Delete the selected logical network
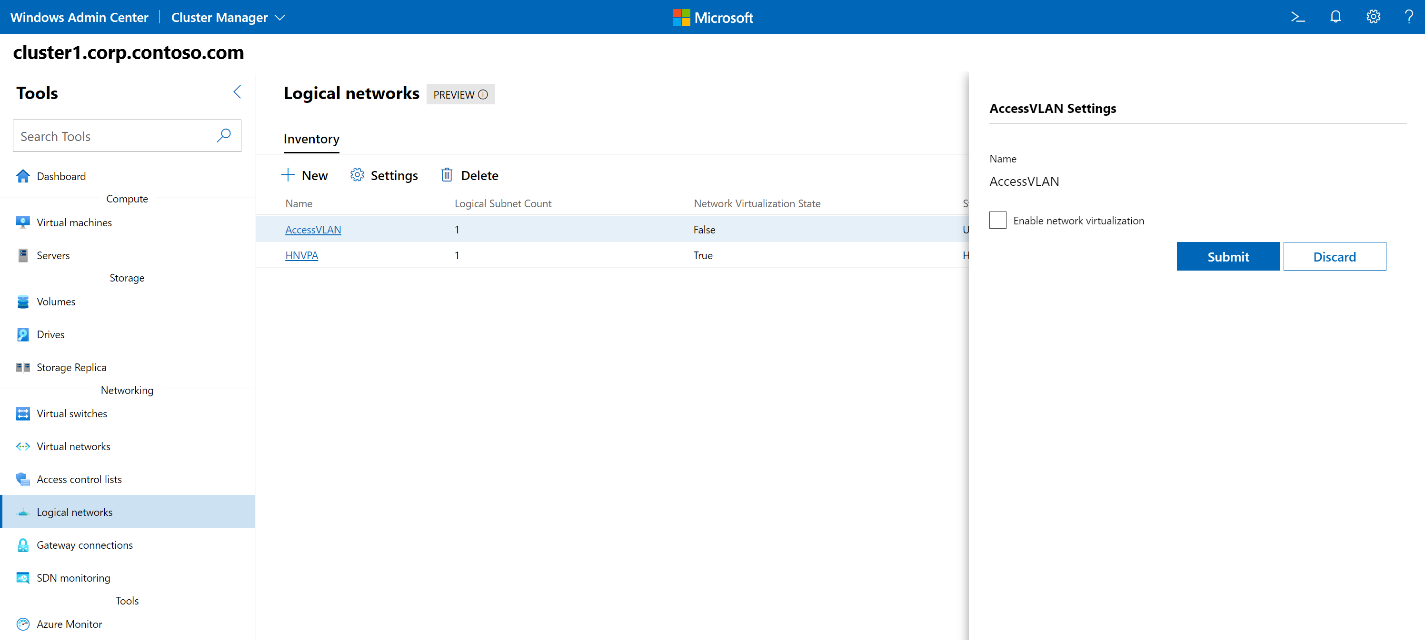 469,175
